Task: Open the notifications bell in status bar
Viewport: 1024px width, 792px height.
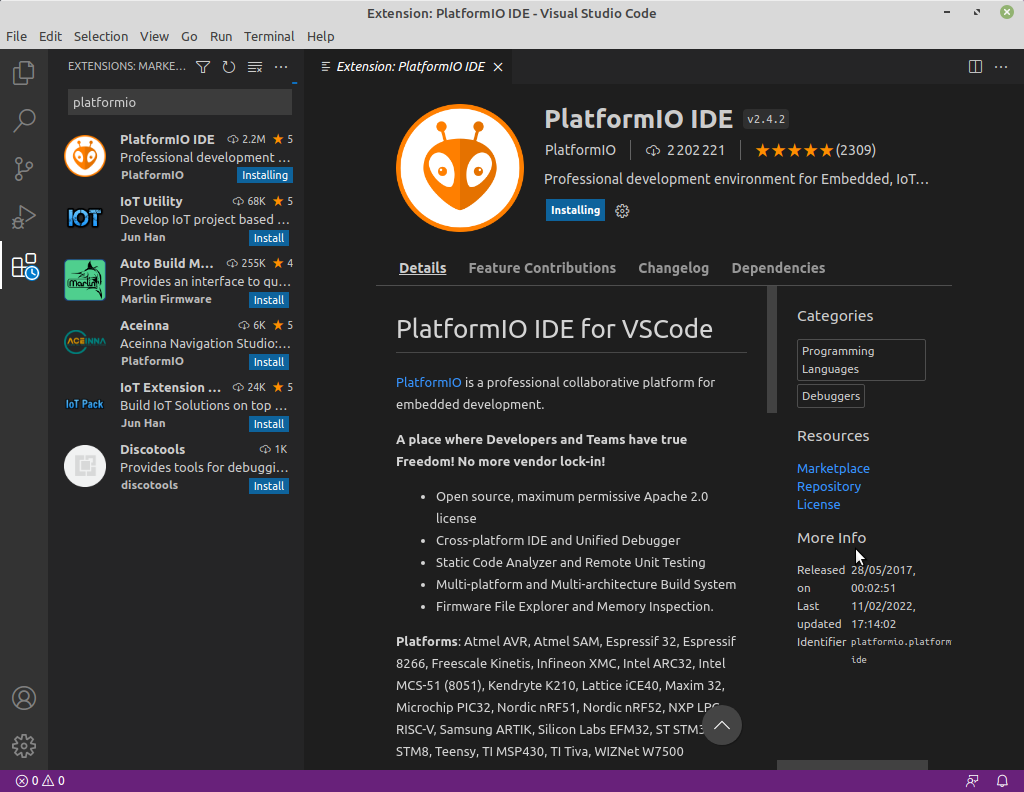Action: (x=1002, y=781)
